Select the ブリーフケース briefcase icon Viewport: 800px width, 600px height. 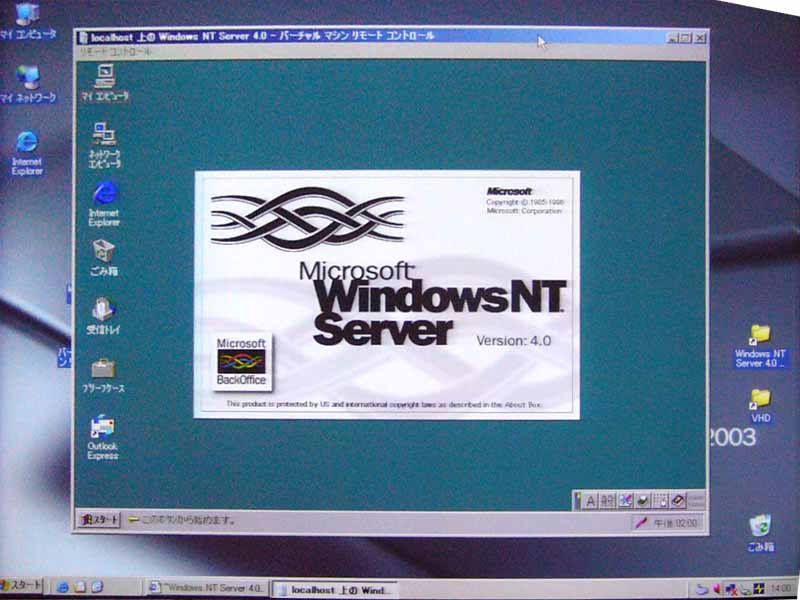pos(104,376)
